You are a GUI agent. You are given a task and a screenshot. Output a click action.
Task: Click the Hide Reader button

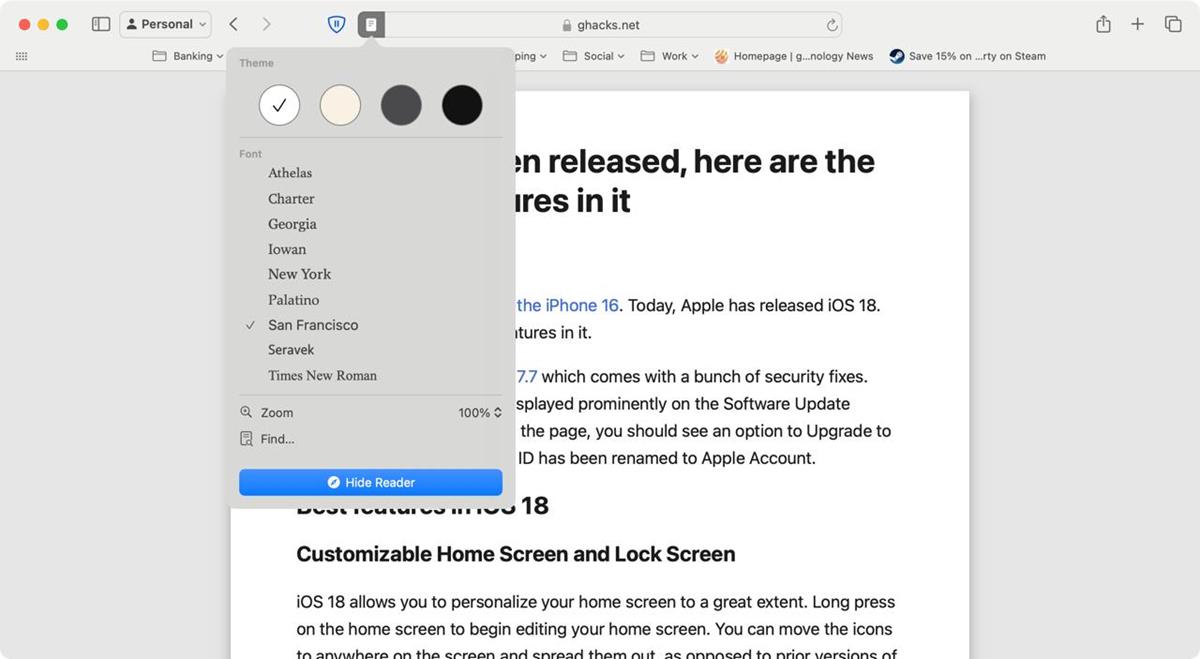click(x=370, y=482)
